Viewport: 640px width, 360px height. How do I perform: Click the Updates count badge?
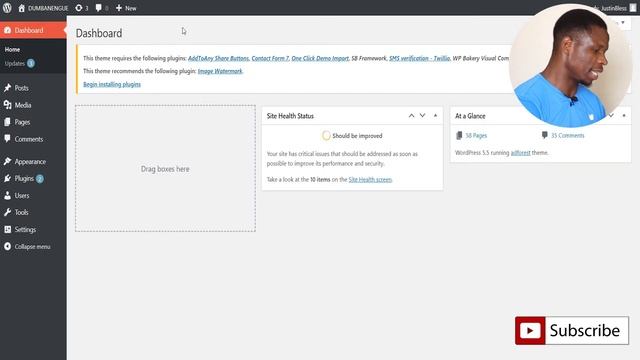tap(31, 64)
